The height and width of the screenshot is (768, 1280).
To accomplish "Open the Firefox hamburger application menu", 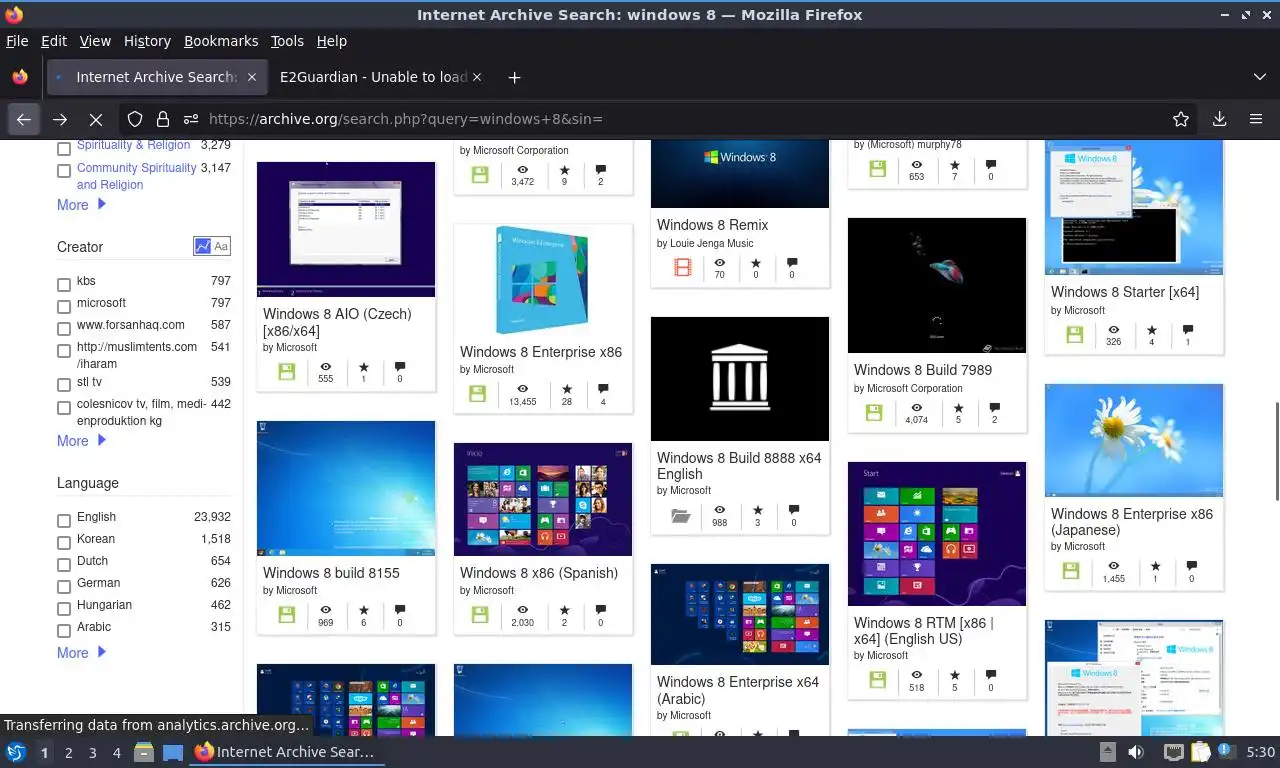I will (1256, 119).
